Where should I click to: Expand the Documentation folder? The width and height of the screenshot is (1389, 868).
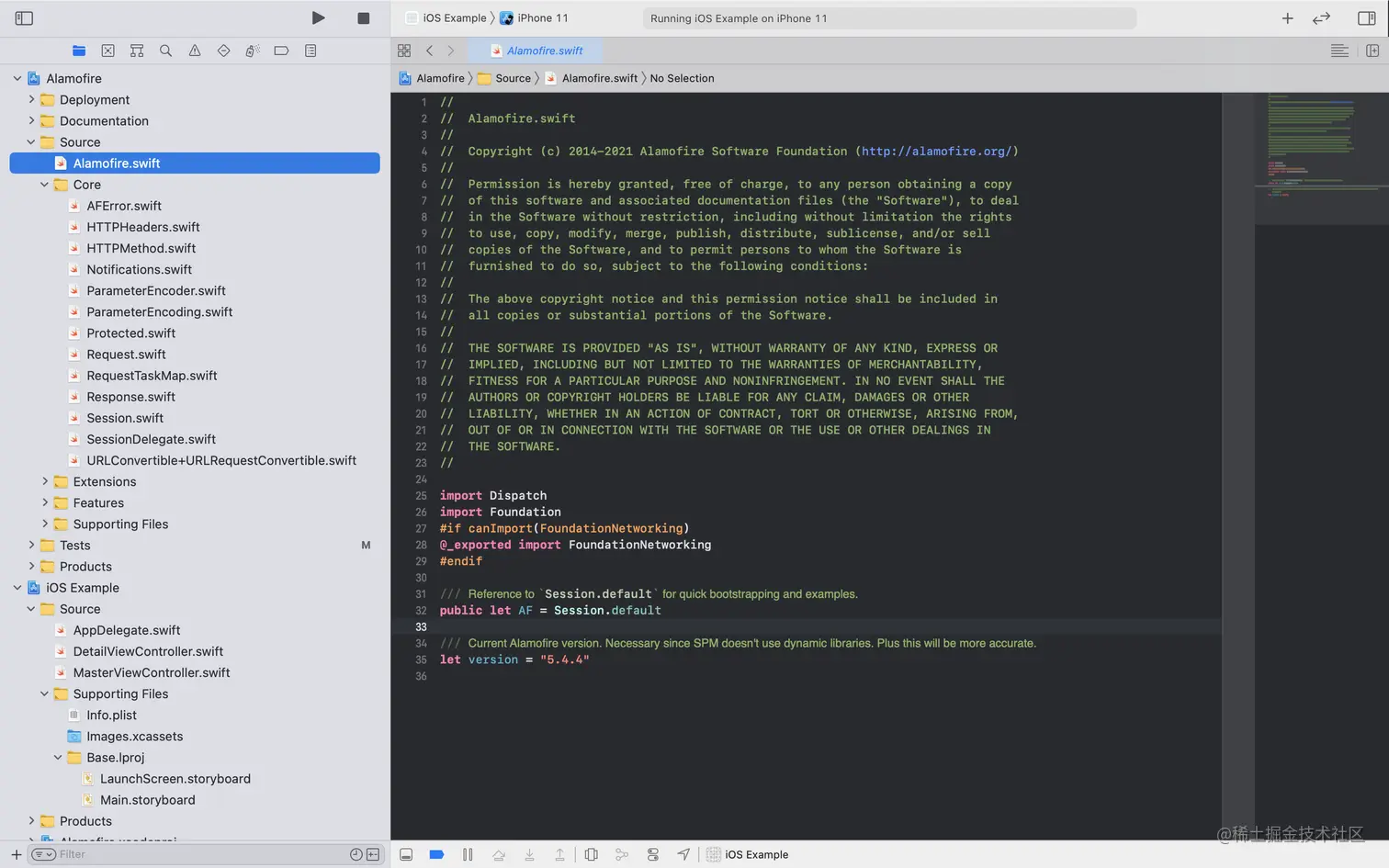[x=31, y=120]
